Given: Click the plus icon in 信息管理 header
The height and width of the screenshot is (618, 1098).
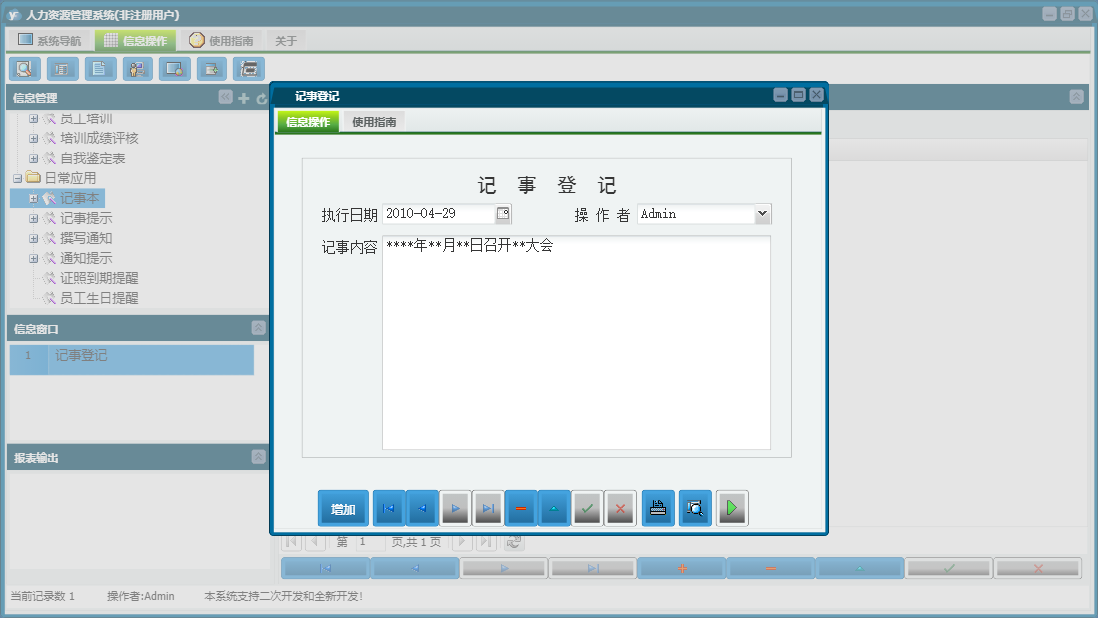Looking at the screenshot, I should [x=244, y=98].
